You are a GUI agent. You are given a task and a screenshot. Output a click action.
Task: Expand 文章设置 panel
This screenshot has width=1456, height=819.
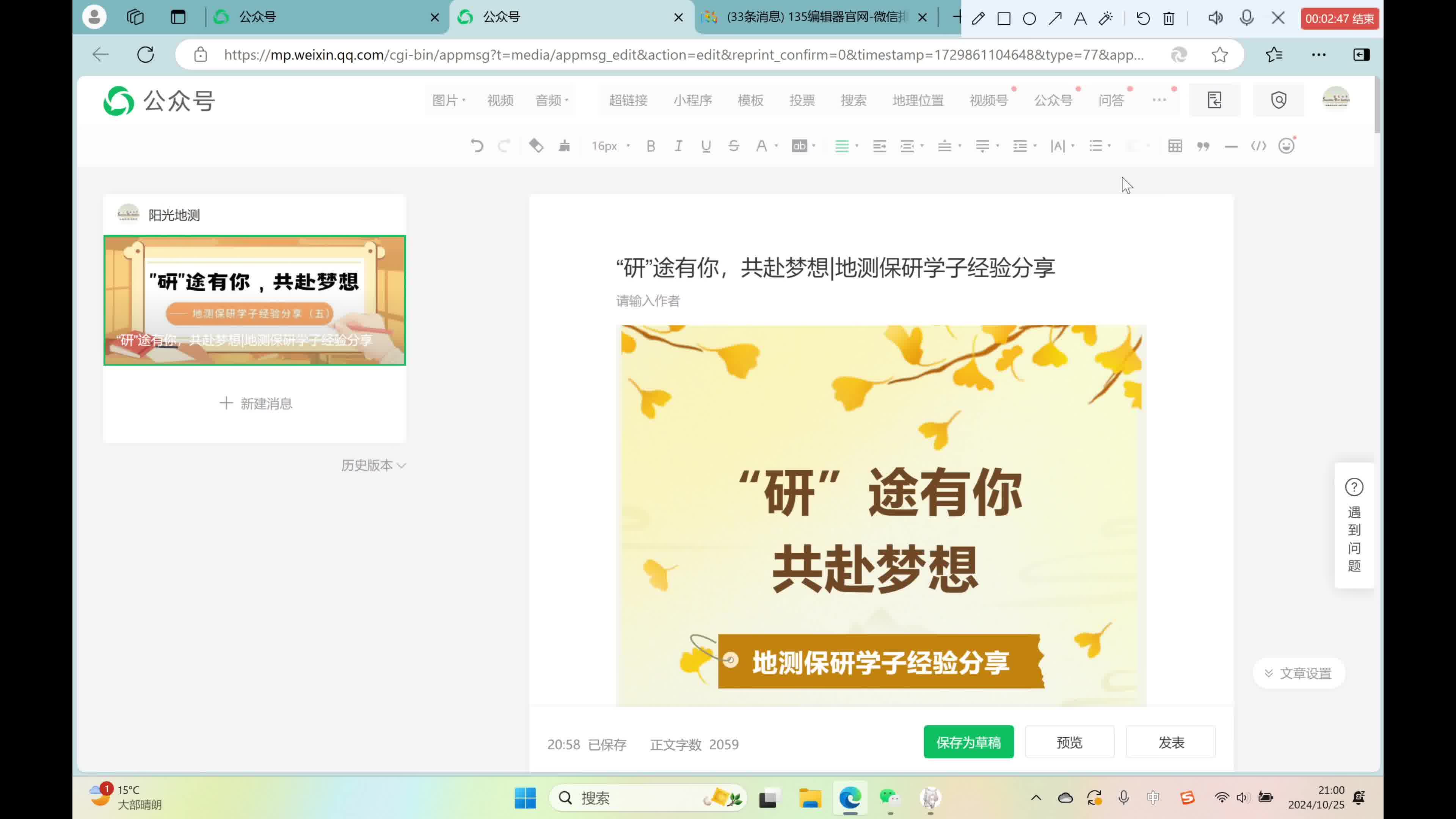pyautogui.click(x=1298, y=673)
